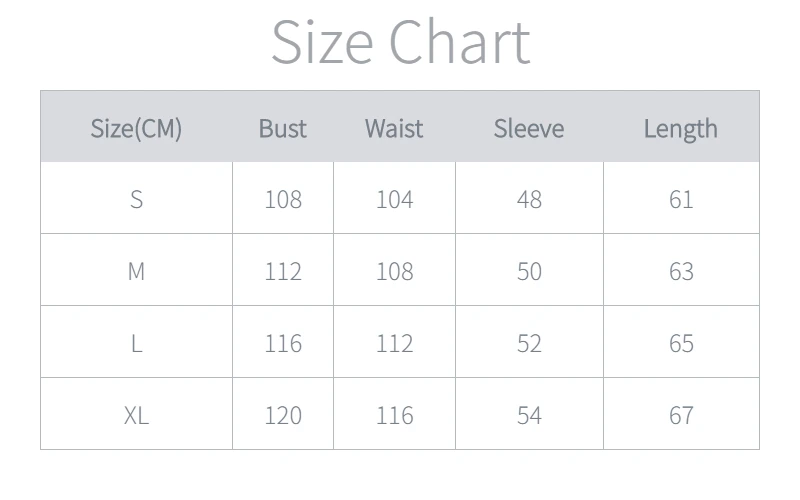Click the Length column header
Screen dimensions: 800x500
(x=681, y=128)
